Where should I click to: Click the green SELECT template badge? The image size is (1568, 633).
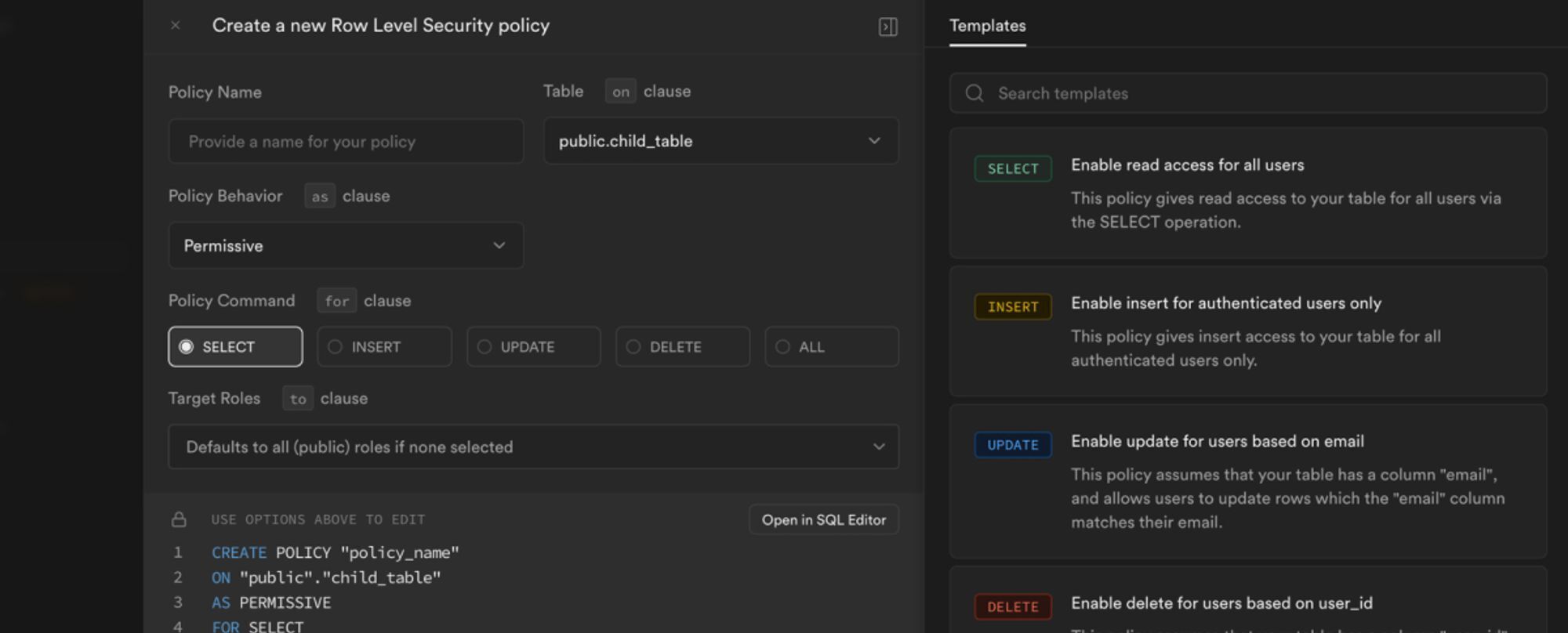1012,168
